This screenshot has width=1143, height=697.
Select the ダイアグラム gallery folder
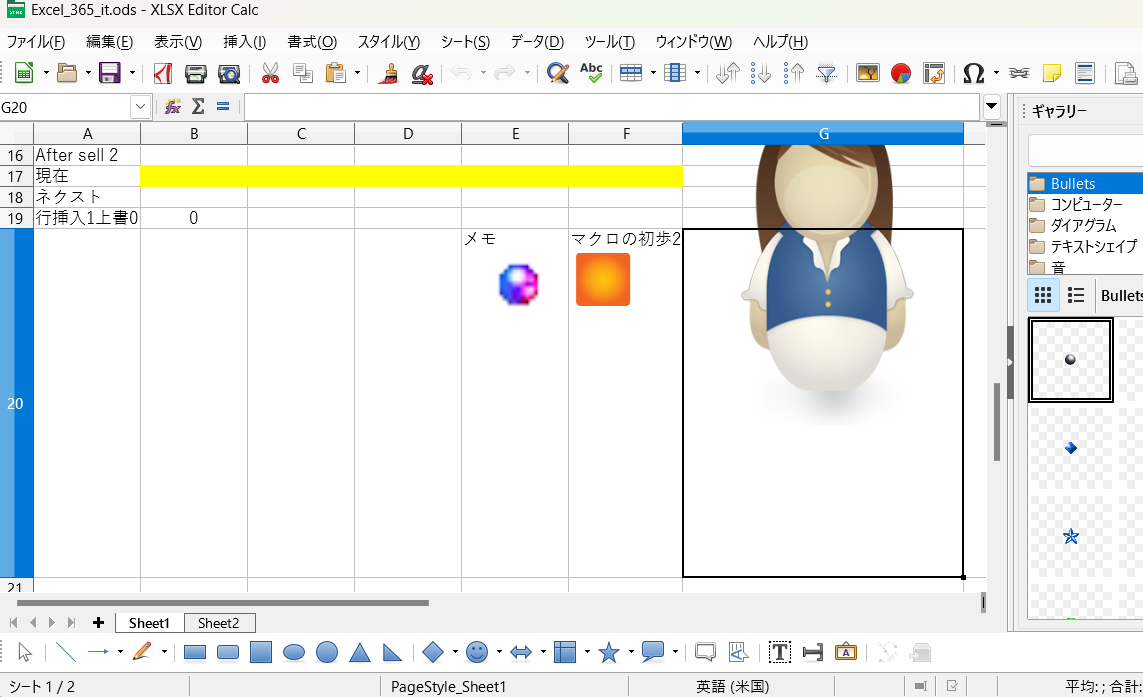pos(1085,225)
